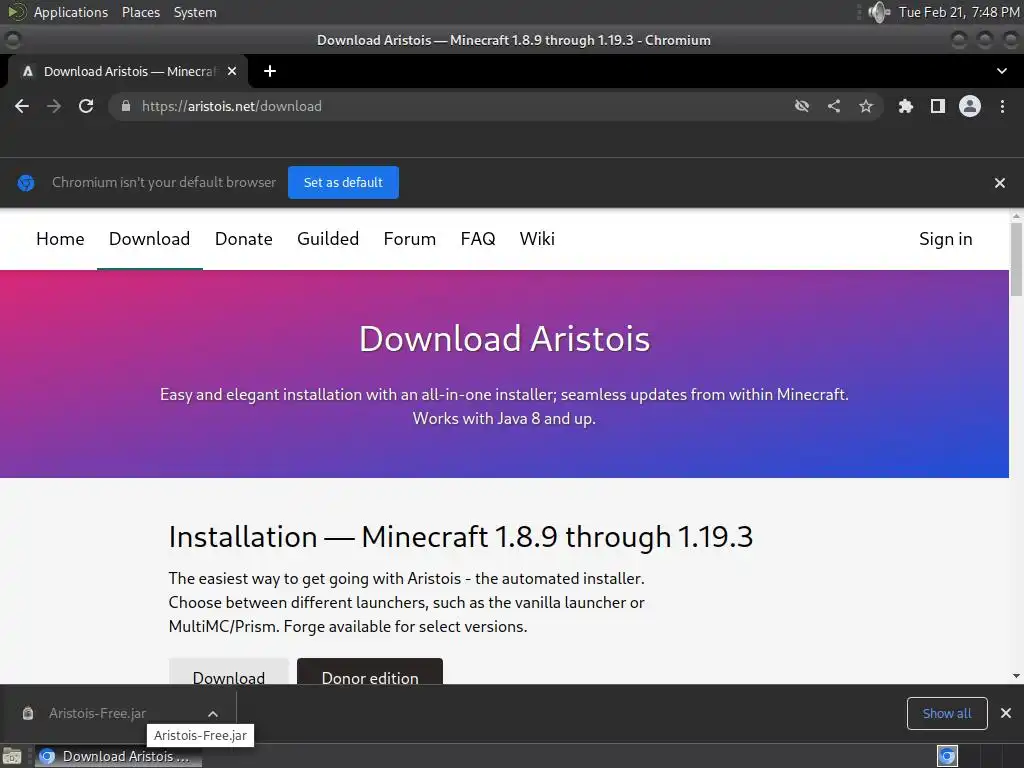Image resolution: width=1024 pixels, height=768 pixels.
Task: Open the Wiki page
Action: (x=537, y=239)
